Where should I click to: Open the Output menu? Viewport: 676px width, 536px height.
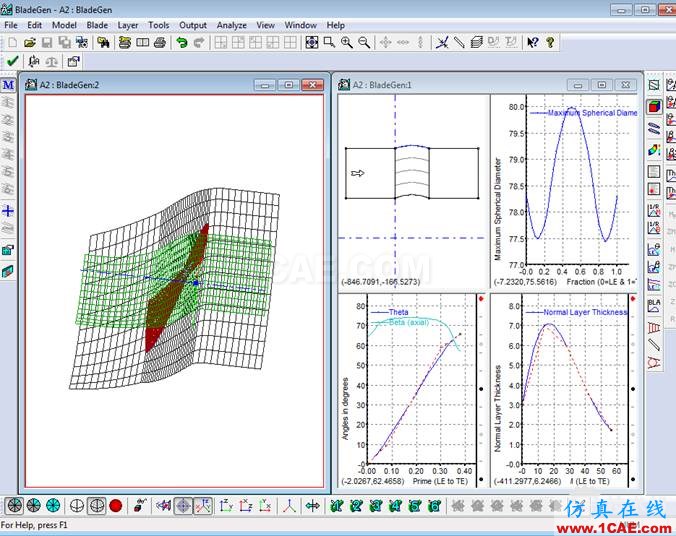point(193,25)
